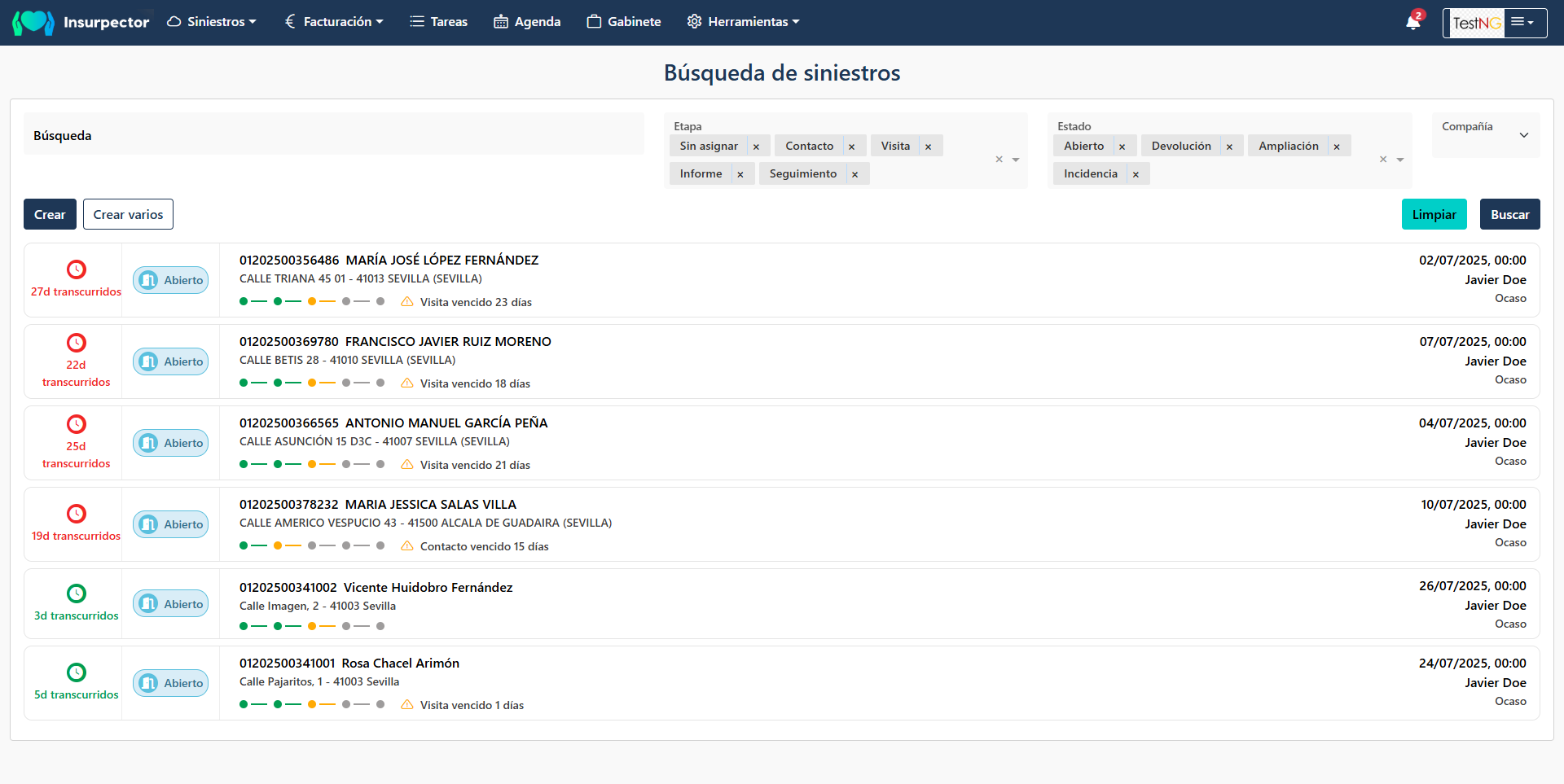This screenshot has height=784, width=1564.
Task: Click green clock icon for 3d transcurridos
Action: click(x=76, y=593)
